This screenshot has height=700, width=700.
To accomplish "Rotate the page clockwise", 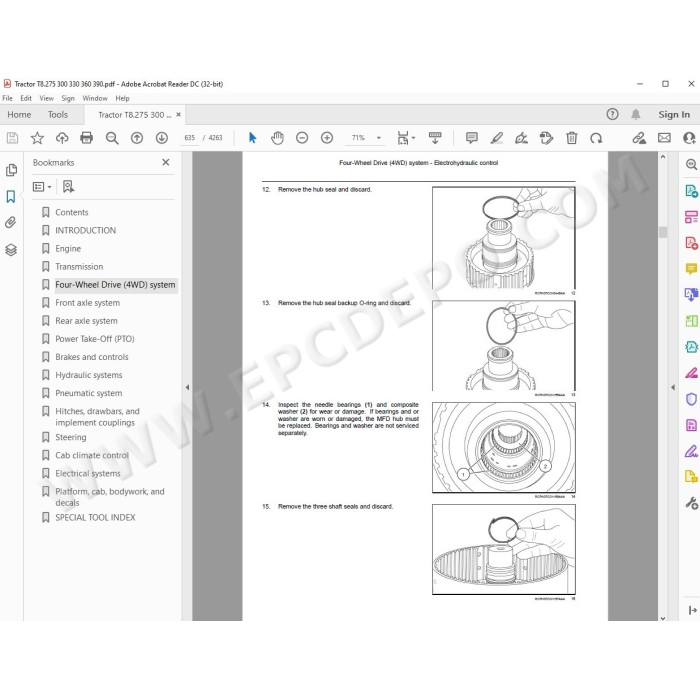I will pyautogui.click(x=596, y=138).
